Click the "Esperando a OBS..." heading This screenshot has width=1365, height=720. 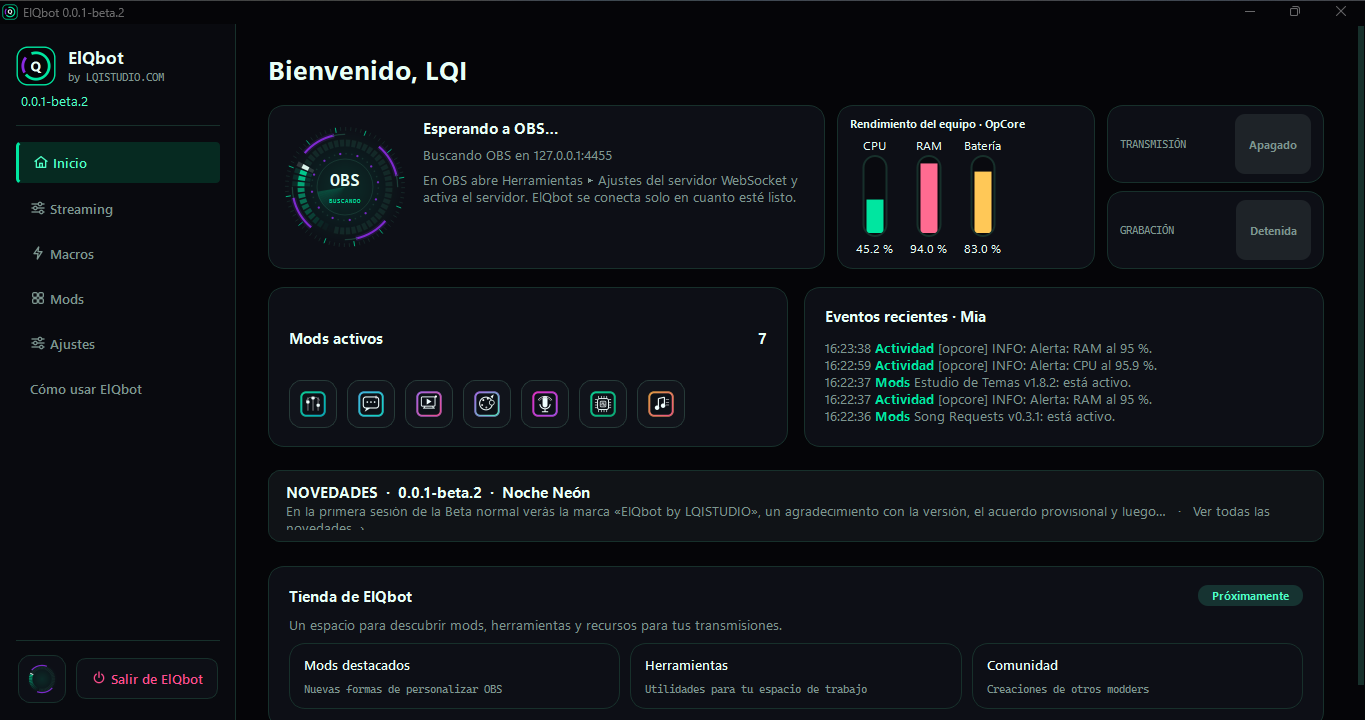(x=491, y=129)
